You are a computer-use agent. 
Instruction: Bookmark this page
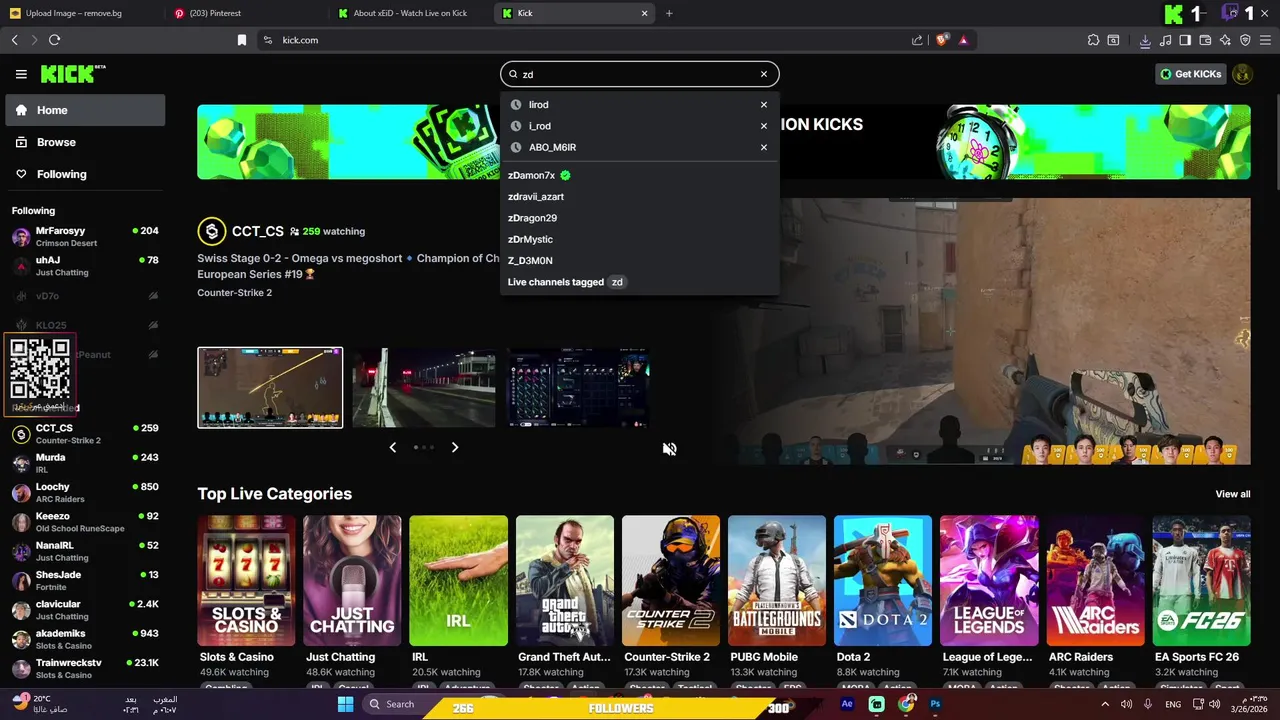point(242,40)
